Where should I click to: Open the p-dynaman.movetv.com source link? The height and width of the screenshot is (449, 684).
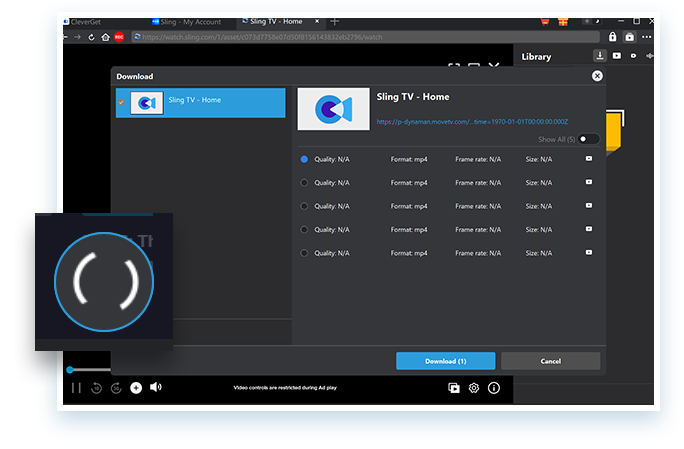click(472, 122)
